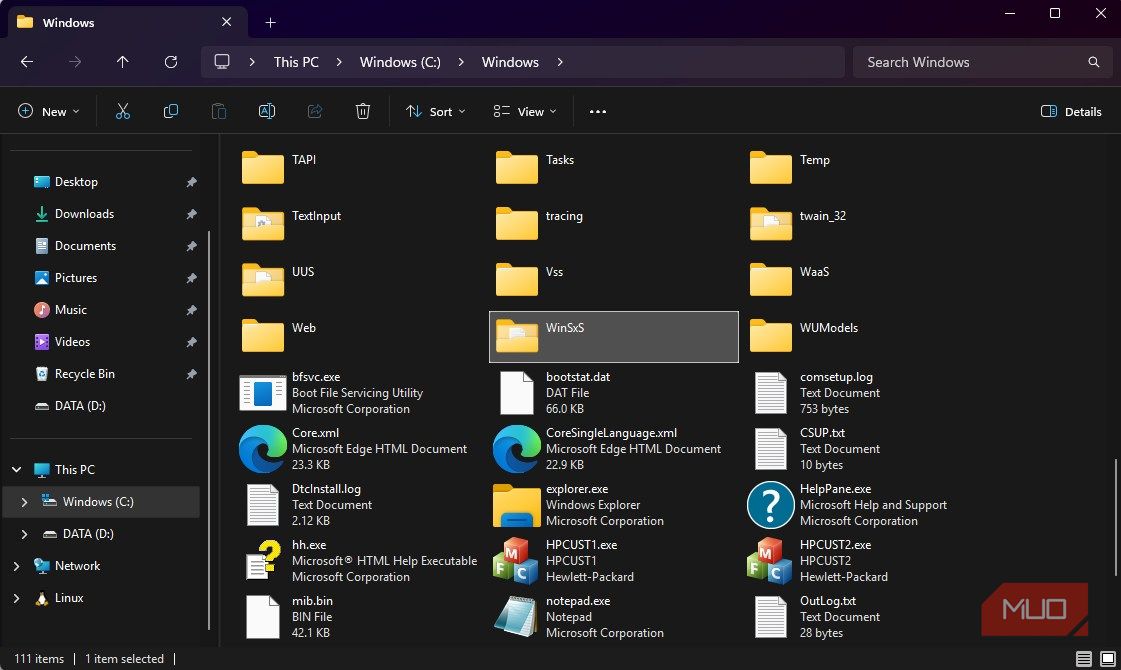This screenshot has width=1121, height=670.
Task: Expand the Network tree node
Action: (16, 566)
